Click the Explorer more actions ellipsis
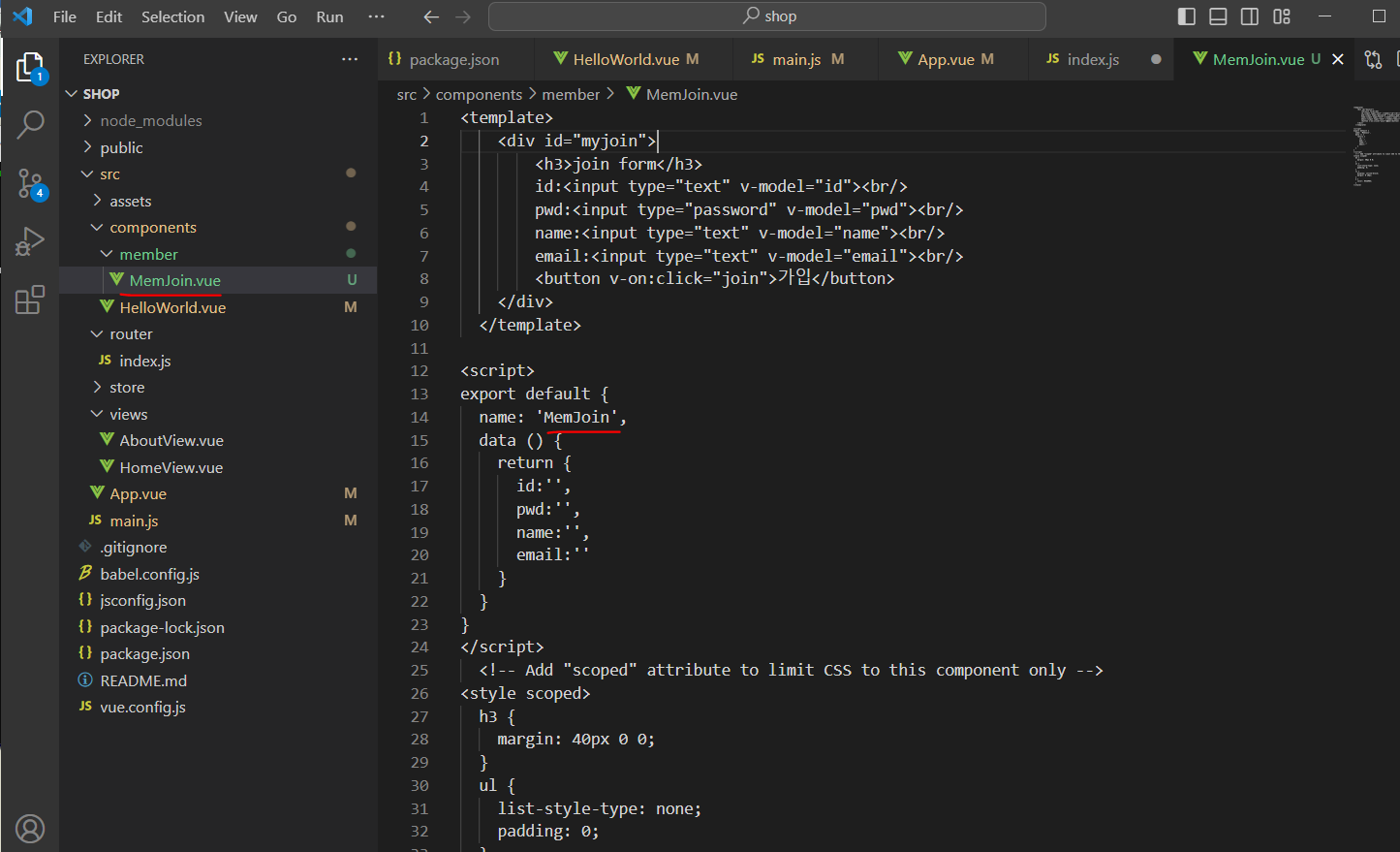The image size is (1400, 852). pos(350,59)
